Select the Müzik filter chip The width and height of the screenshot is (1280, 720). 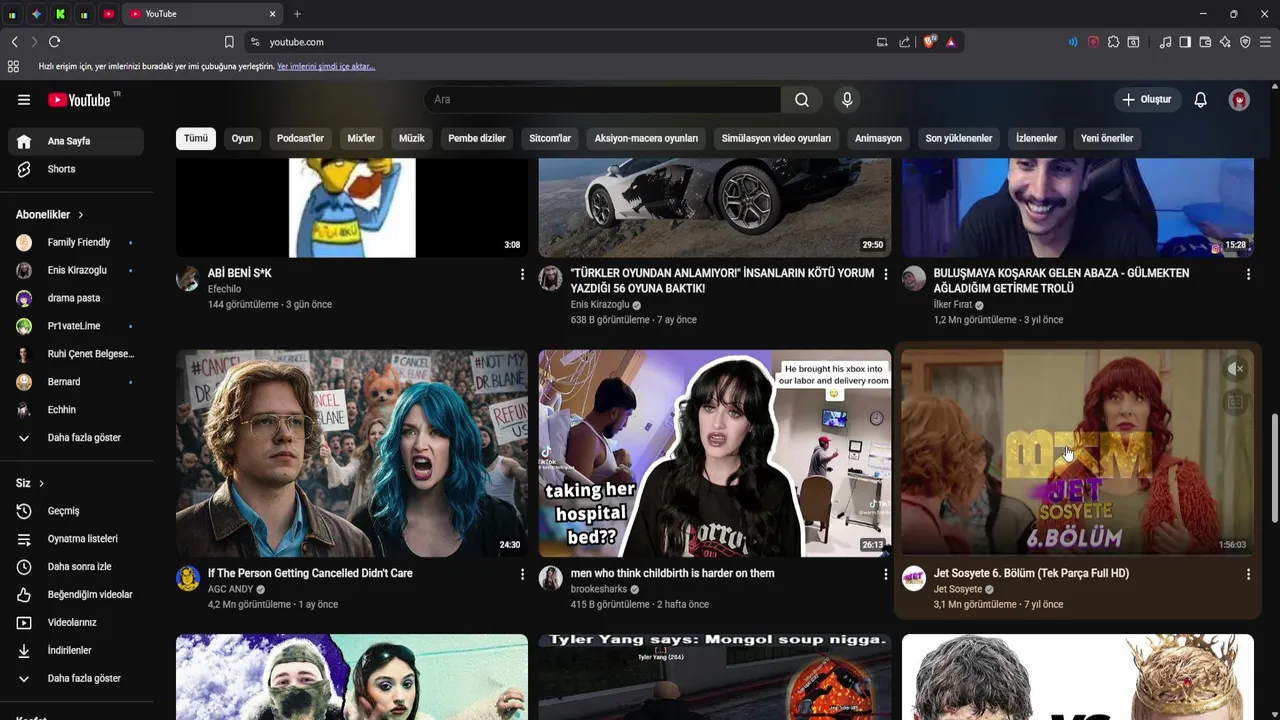click(412, 139)
